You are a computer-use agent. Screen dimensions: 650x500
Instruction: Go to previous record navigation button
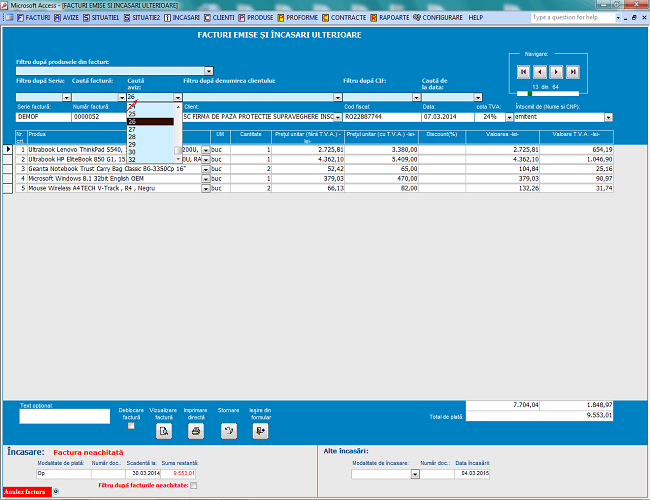point(540,72)
